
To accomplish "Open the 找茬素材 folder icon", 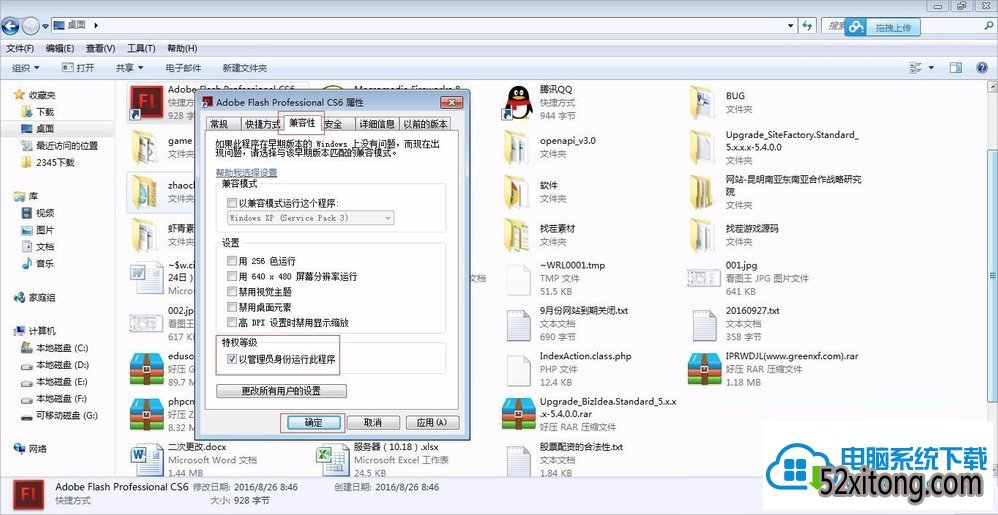I will pyautogui.click(x=518, y=235).
